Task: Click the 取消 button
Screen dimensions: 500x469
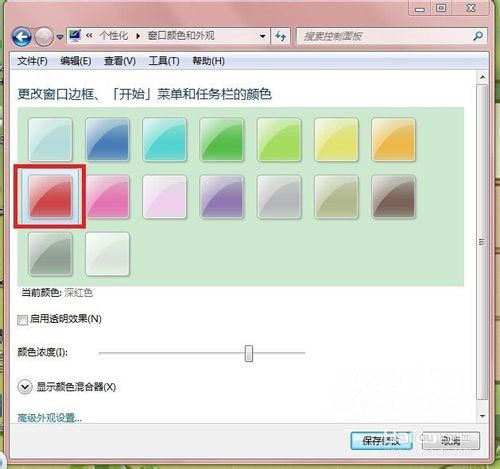Action: pos(451,441)
